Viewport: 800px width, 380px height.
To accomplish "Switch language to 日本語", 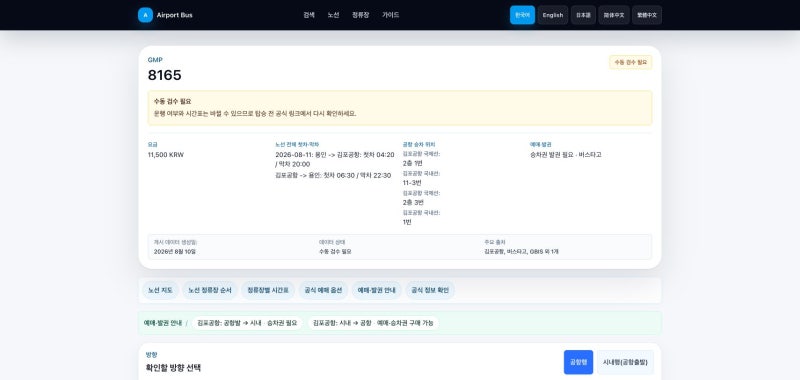I will click(583, 15).
